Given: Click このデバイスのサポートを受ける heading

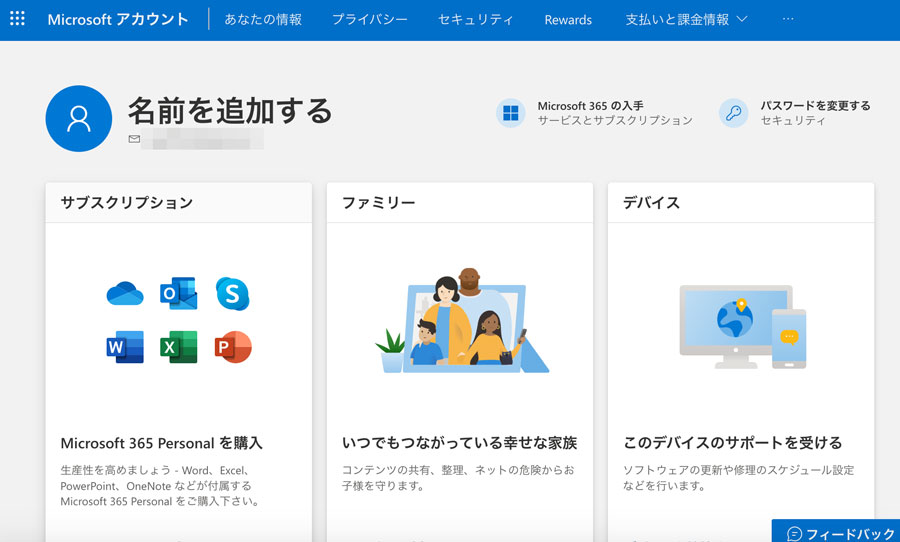Looking at the screenshot, I should (732, 443).
